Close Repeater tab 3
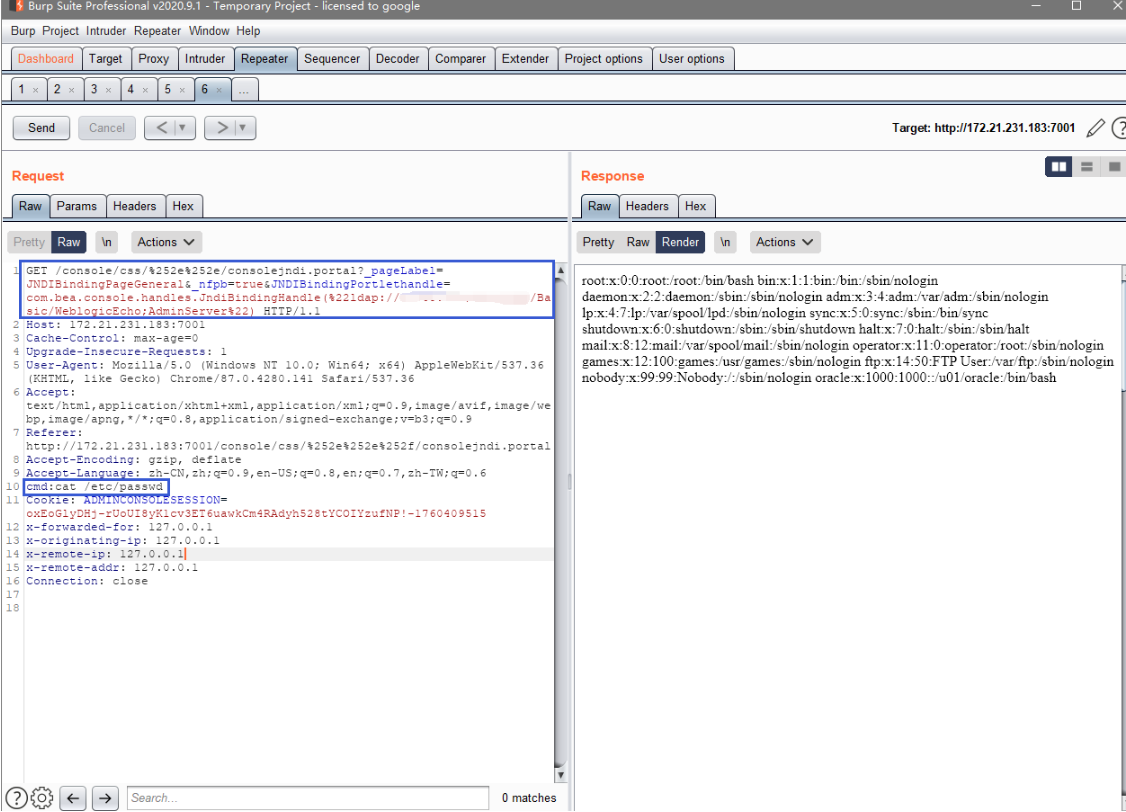This screenshot has width=1126, height=812. pyautogui.click(x=108, y=90)
